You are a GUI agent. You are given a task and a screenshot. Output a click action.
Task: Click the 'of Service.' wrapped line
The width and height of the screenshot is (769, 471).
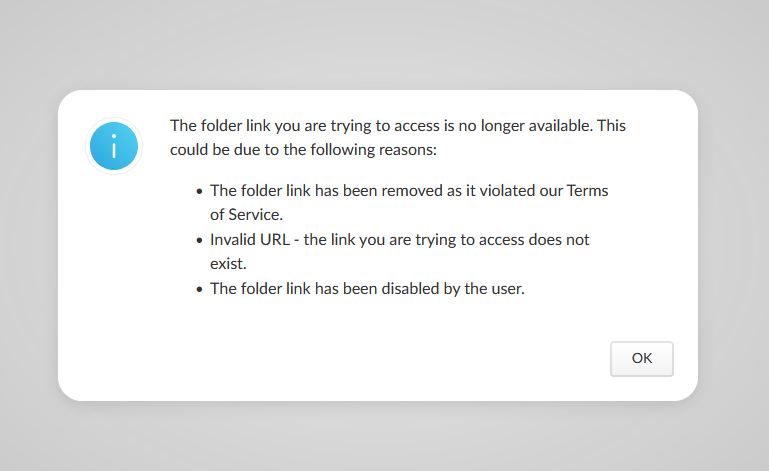246,215
